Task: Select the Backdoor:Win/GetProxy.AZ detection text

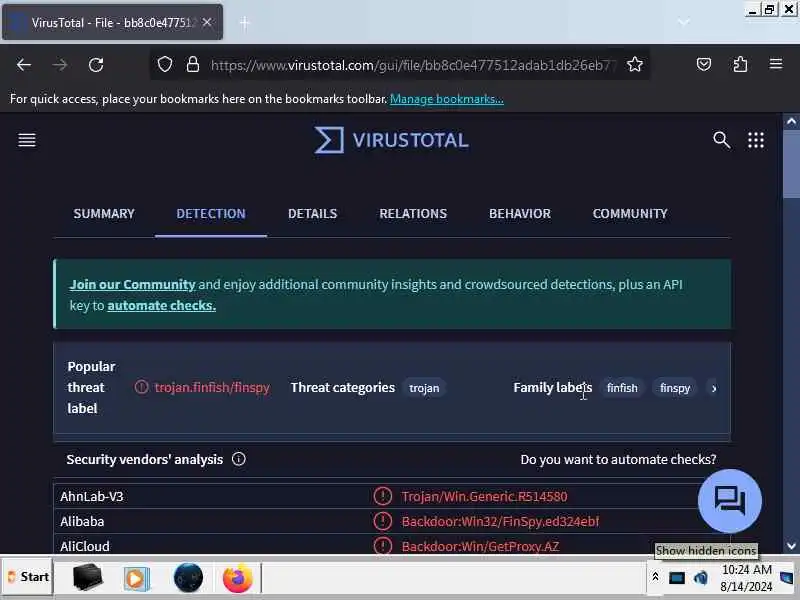Action: point(480,546)
